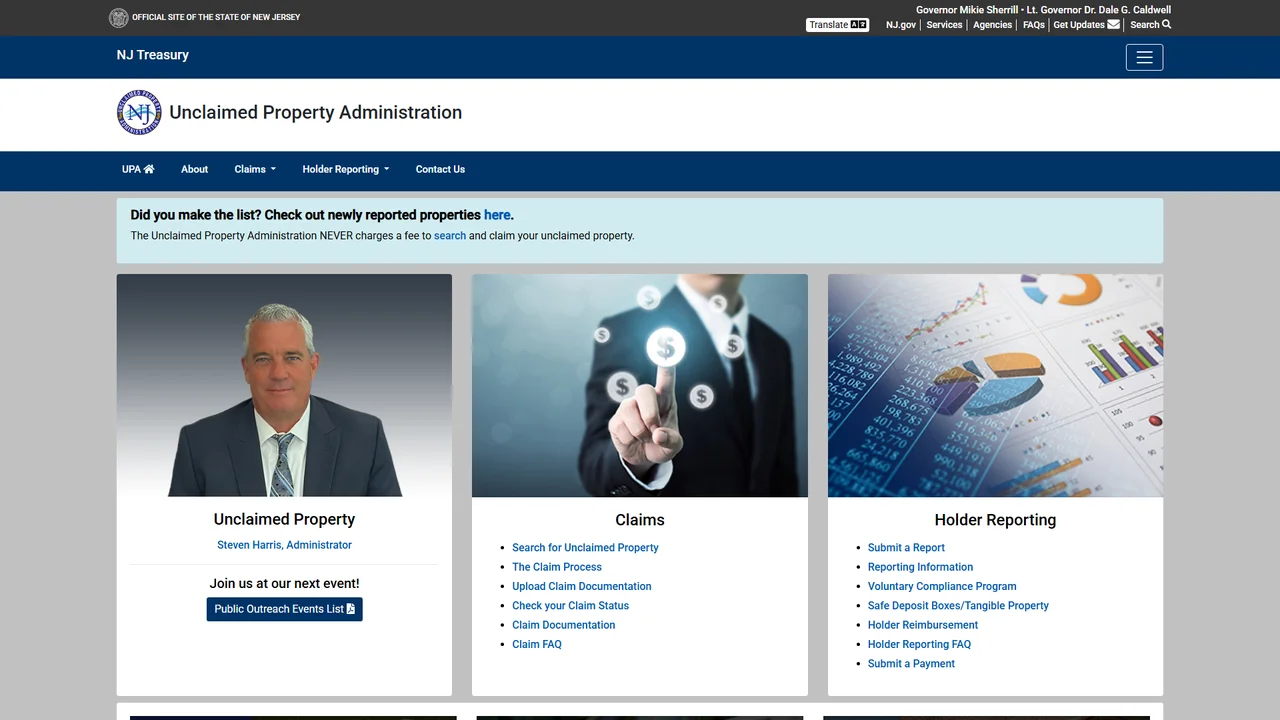The width and height of the screenshot is (1280, 720).
Task: Open the Services link in top bar
Action: [x=944, y=25]
